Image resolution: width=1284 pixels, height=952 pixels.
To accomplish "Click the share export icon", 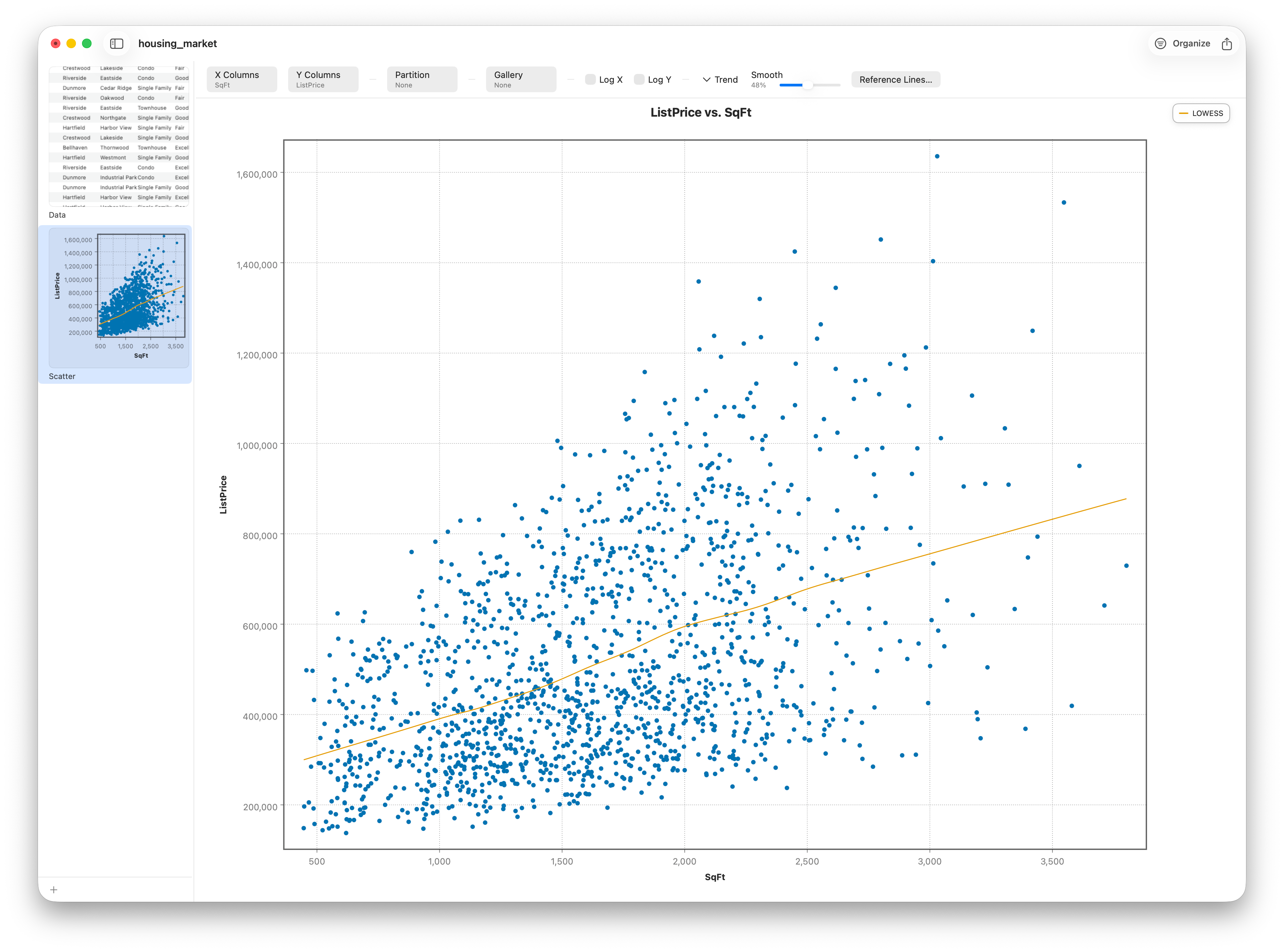I will pyautogui.click(x=1226, y=43).
